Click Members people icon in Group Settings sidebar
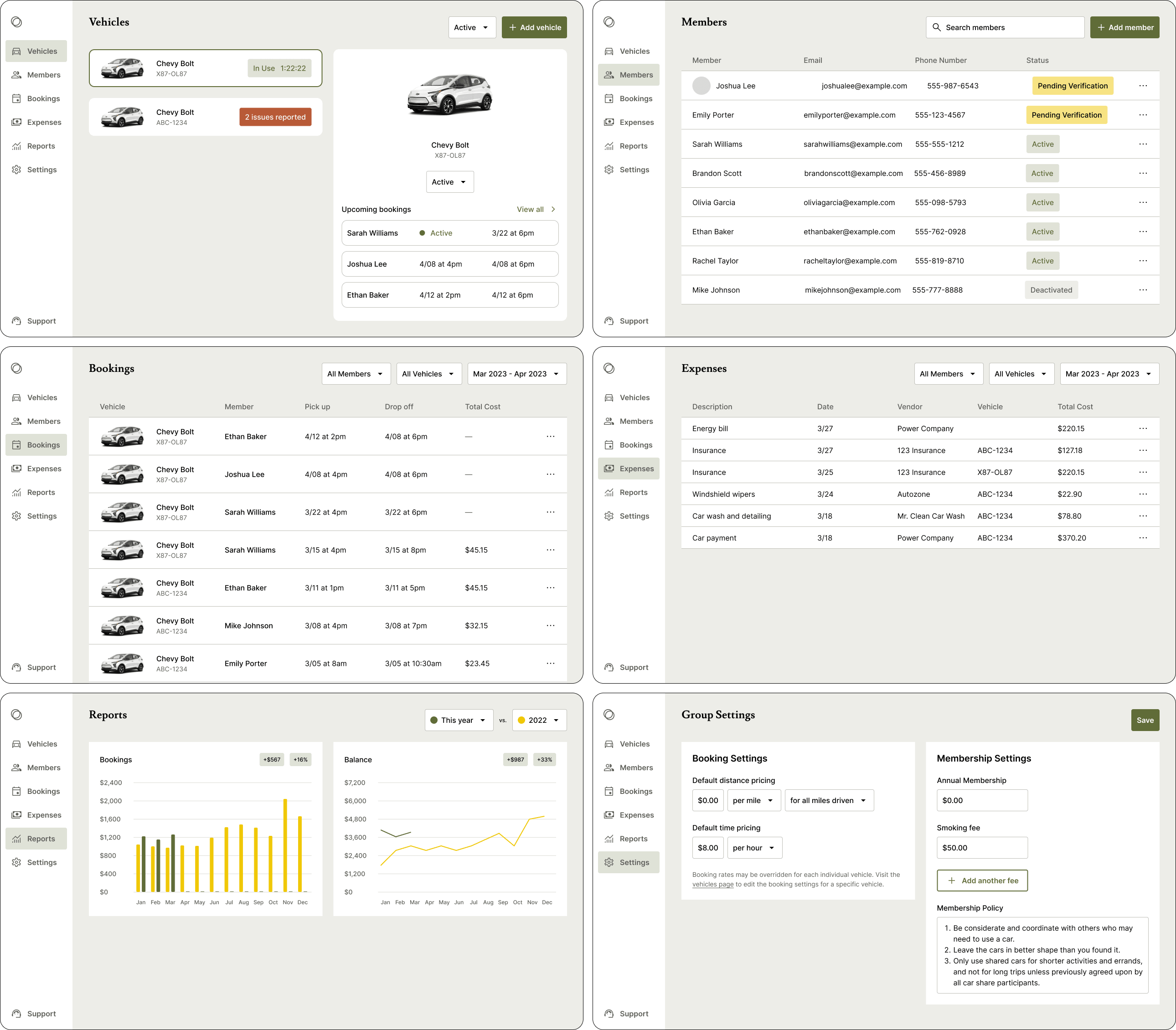 (x=609, y=767)
